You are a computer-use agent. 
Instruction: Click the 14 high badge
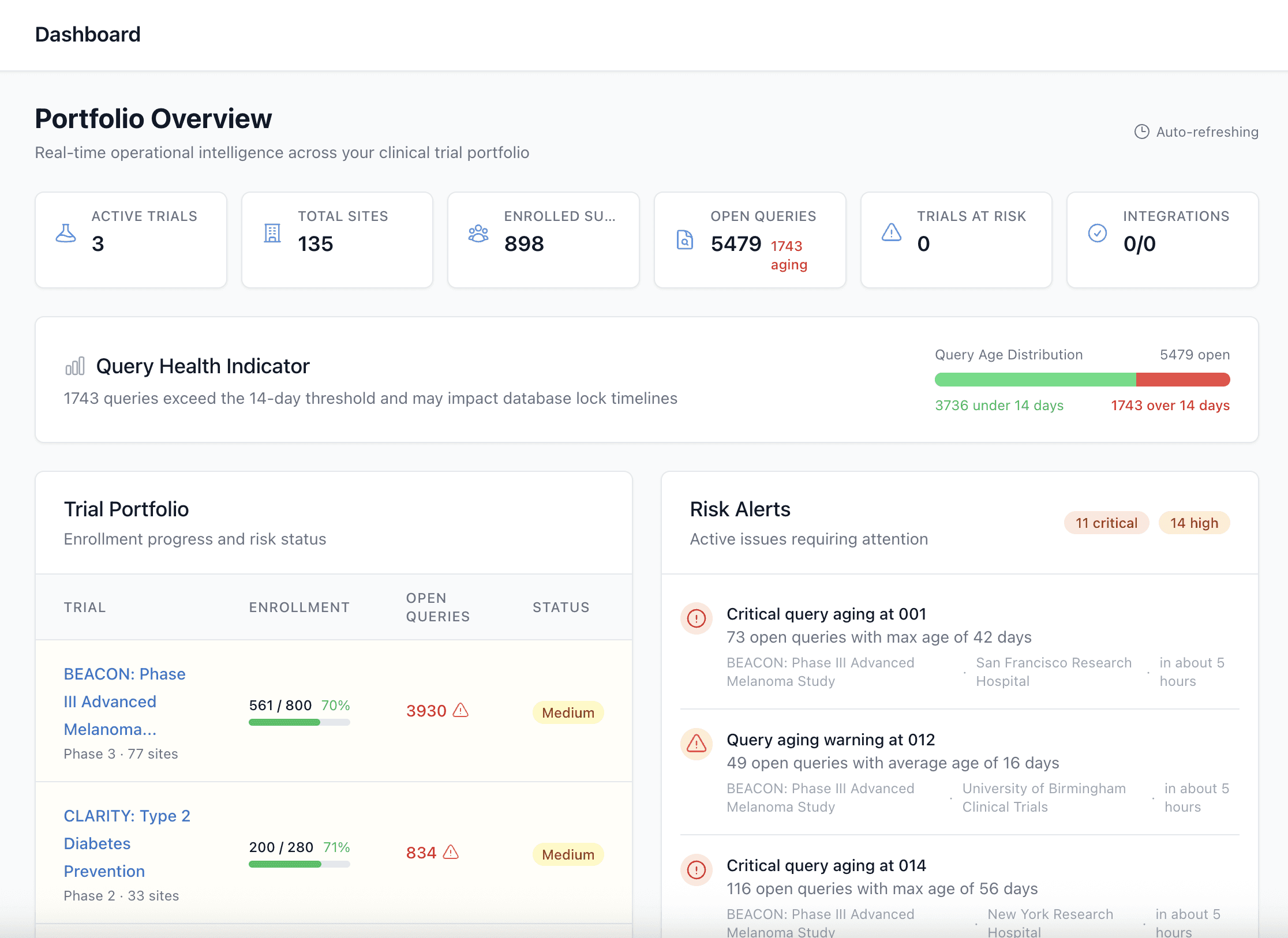[x=1194, y=523]
